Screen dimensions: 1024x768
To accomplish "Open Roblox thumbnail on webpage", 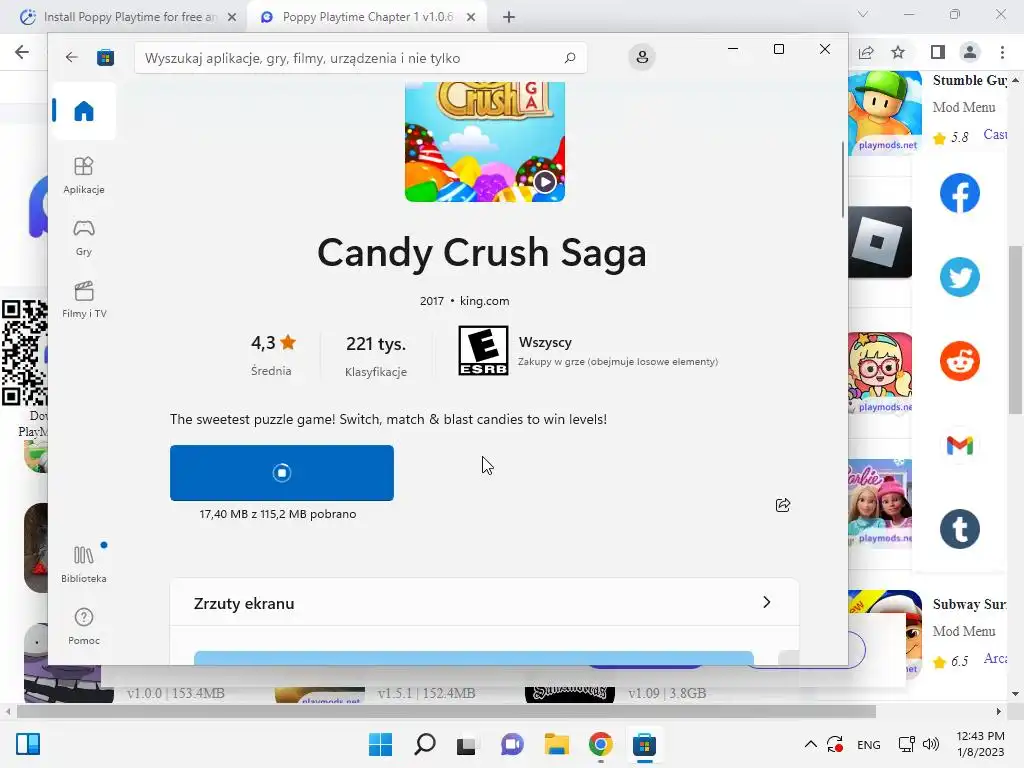I will [x=880, y=242].
